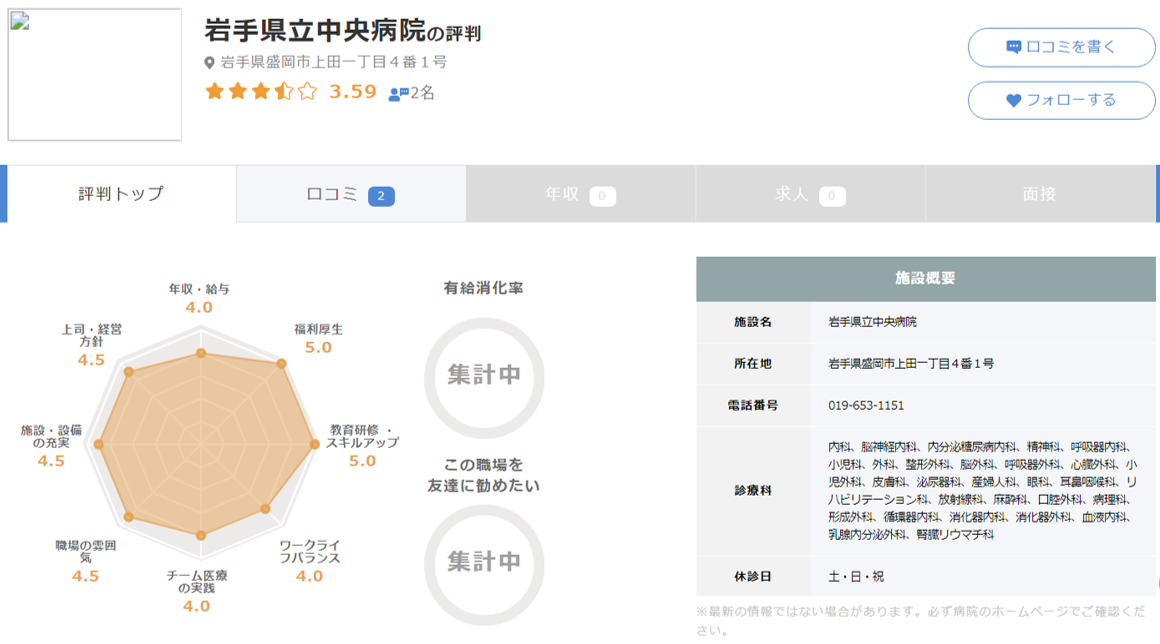Click the star rating icons

pos(261,92)
